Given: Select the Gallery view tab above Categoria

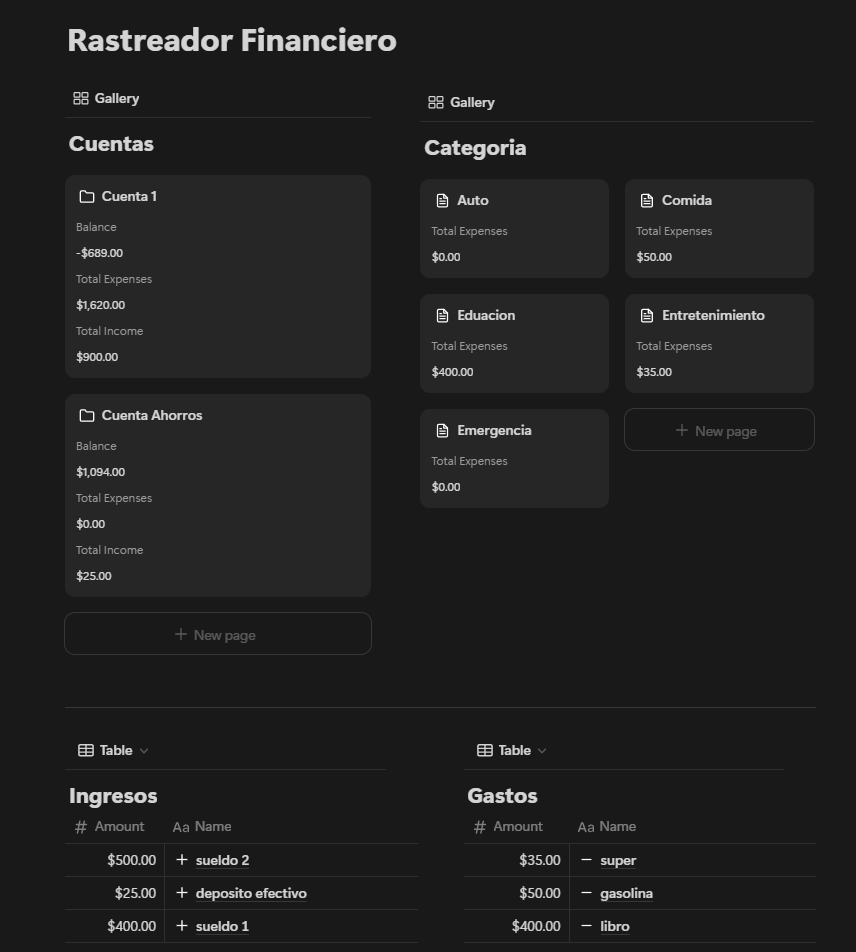Looking at the screenshot, I should point(461,102).
